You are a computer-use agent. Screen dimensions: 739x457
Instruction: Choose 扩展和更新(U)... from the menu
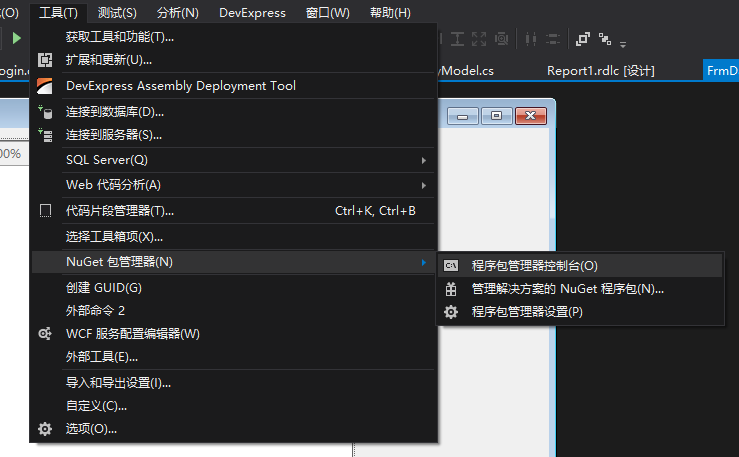tap(233, 60)
